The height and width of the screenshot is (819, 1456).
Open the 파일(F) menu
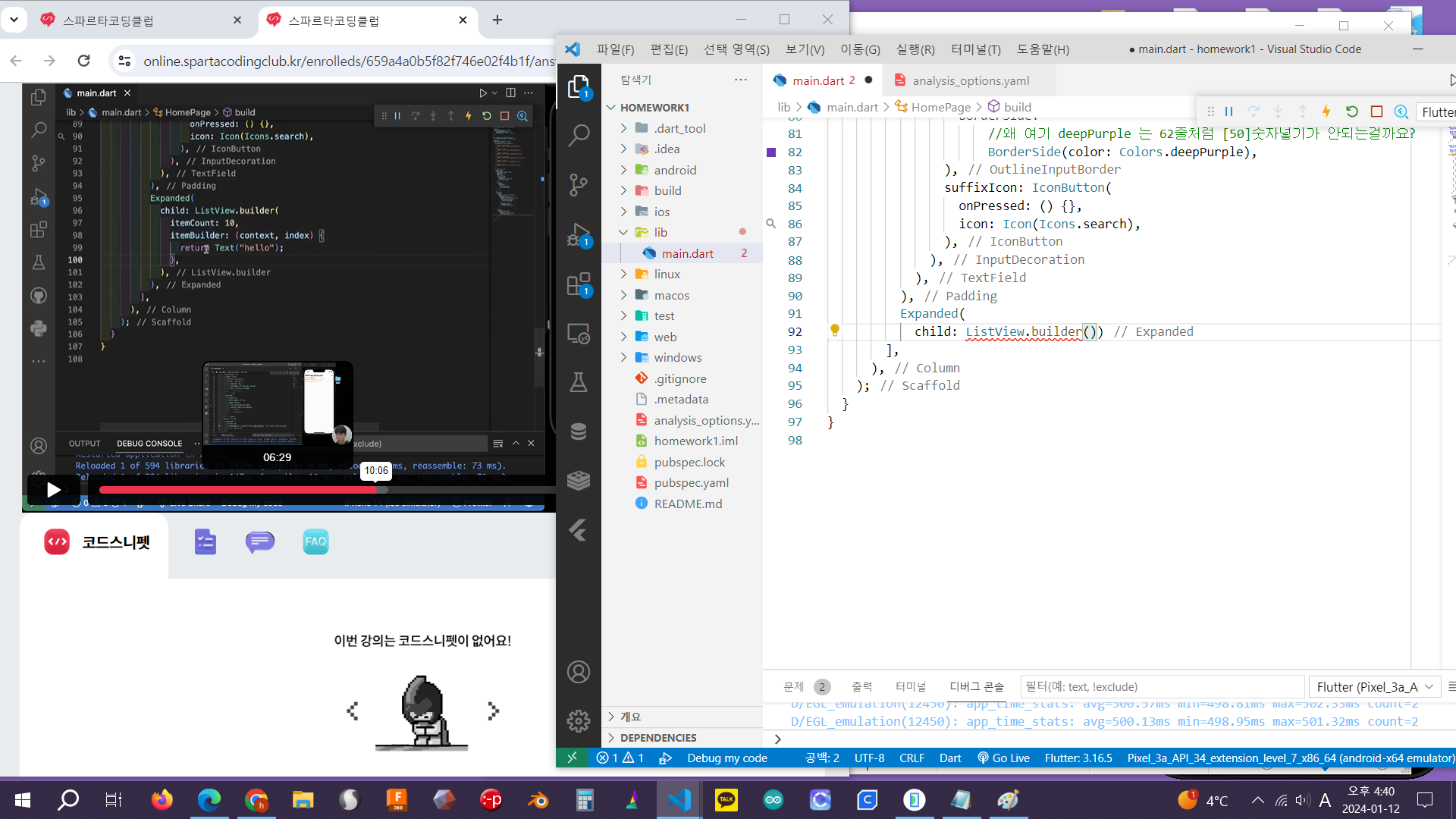click(615, 49)
